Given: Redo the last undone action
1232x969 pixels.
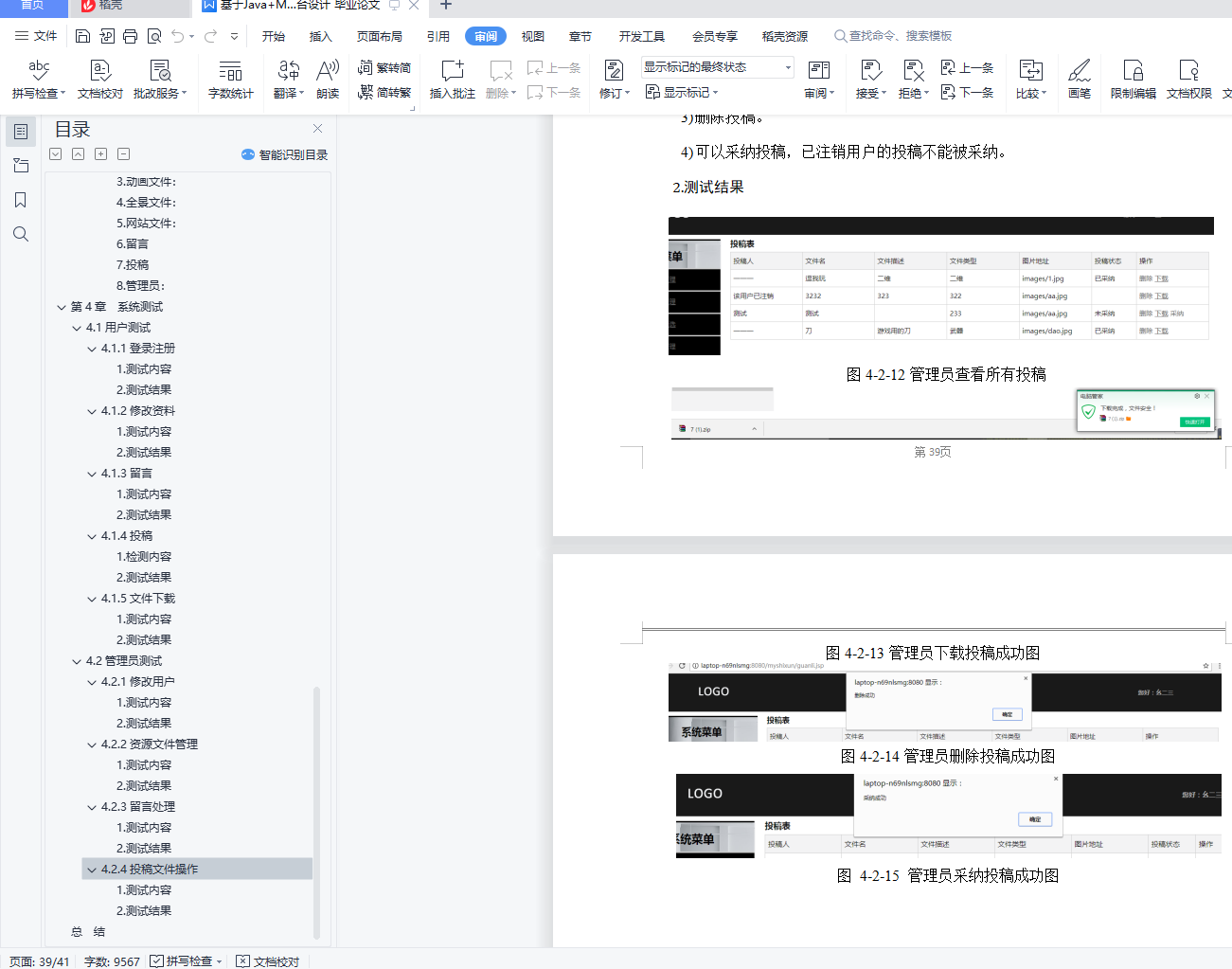Looking at the screenshot, I should pos(210,36).
